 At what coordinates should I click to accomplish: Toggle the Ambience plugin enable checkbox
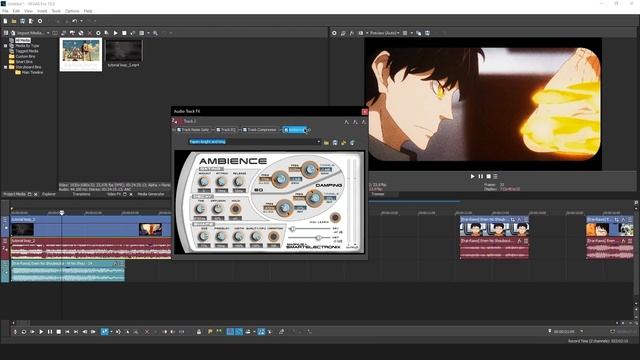tap(286, 130)
